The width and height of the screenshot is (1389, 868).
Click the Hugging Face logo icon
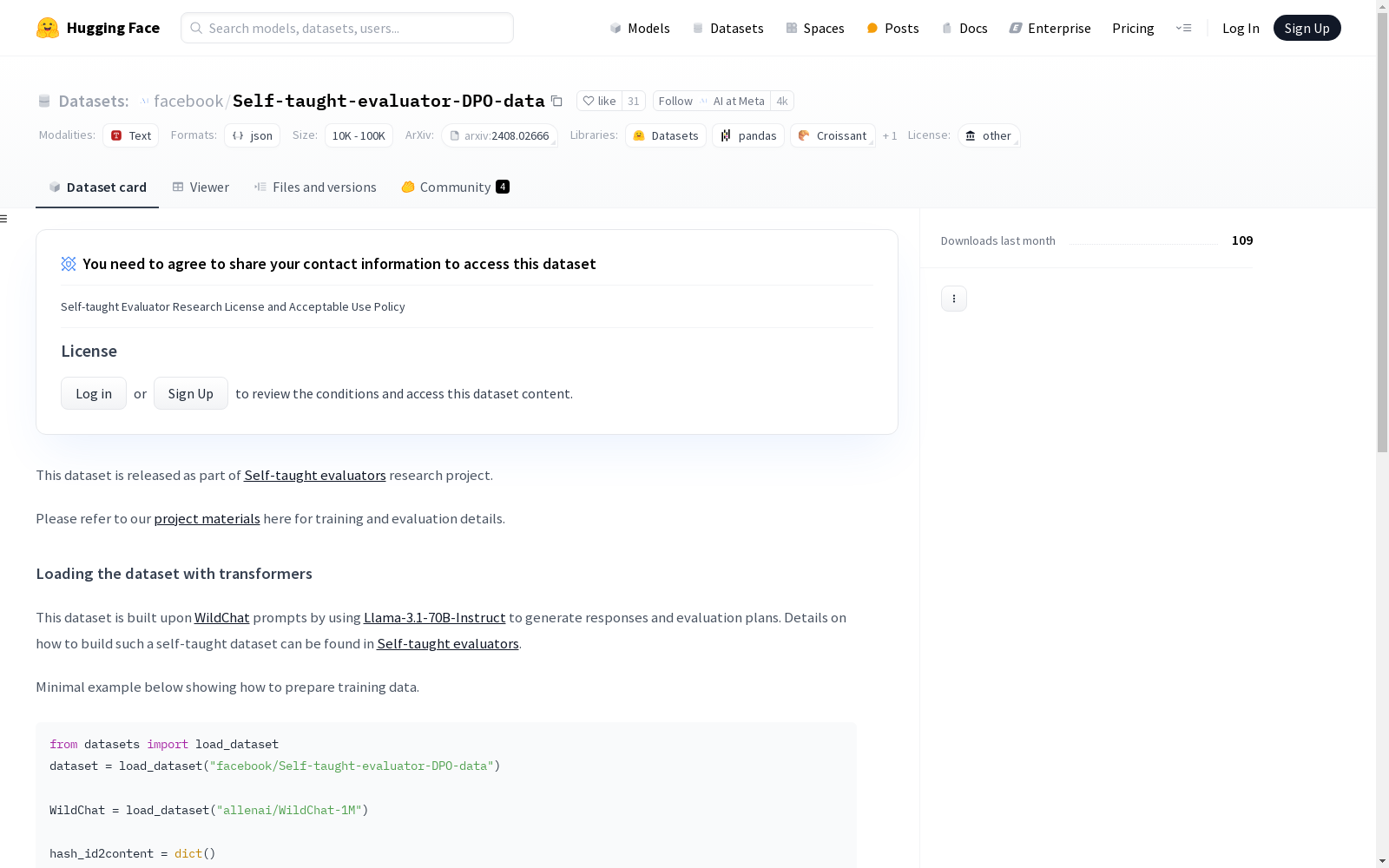[x=48, y=28]
